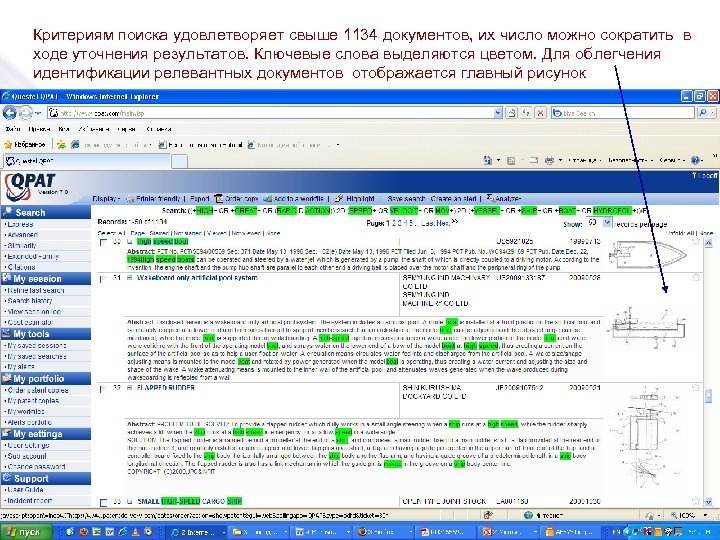Open the Display dropdown menu

point(106,199)
